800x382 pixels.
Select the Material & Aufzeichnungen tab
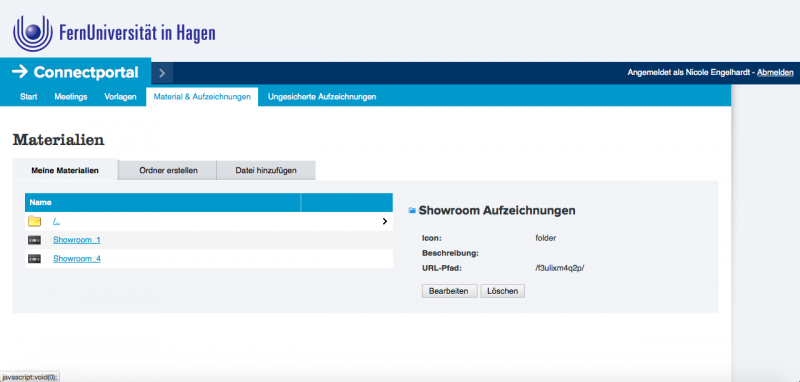(202, 96)
